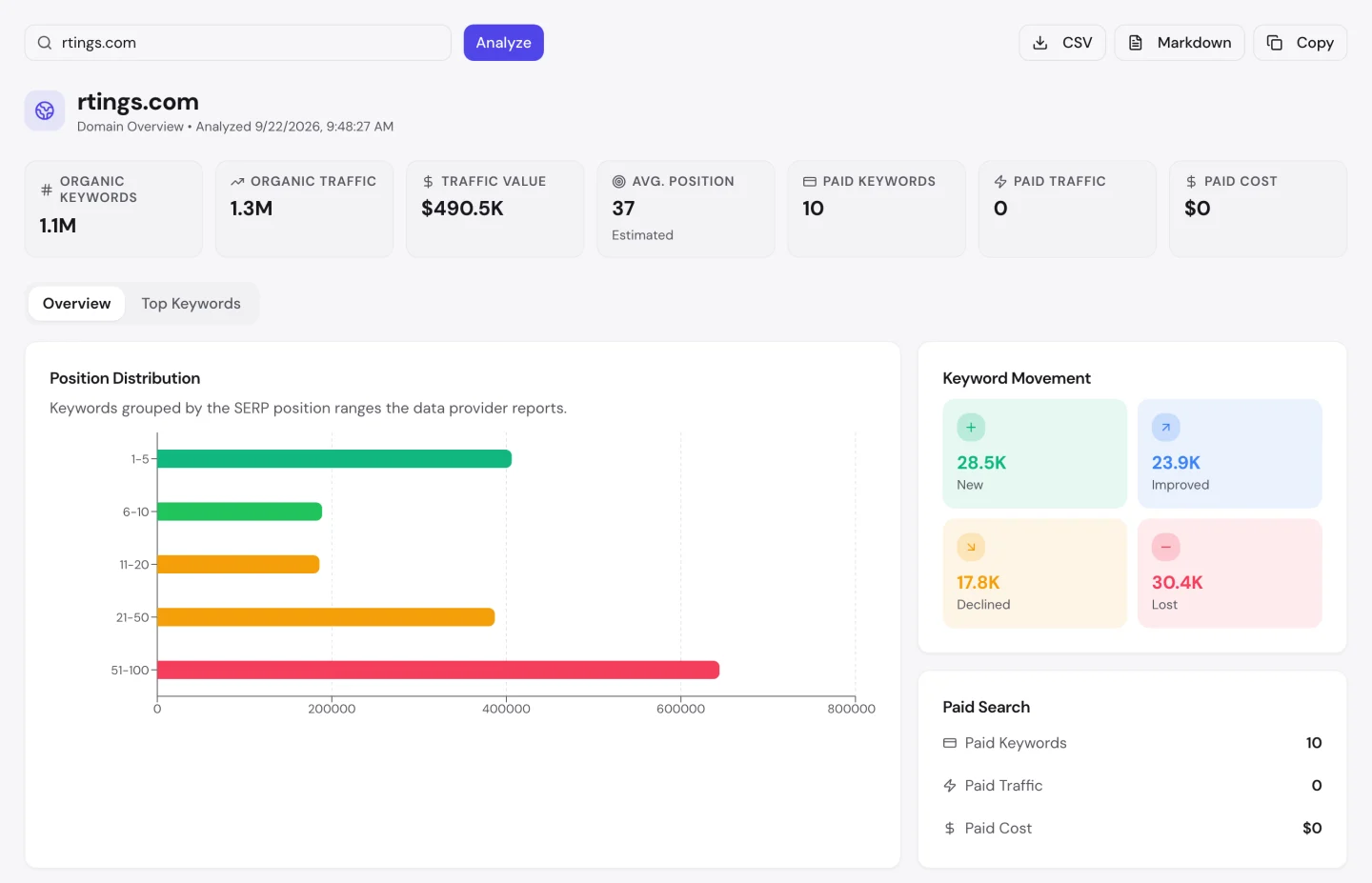
Task: Click the 28.5K New keywords value
Action: pyautogui.click(x=981, y=463)
